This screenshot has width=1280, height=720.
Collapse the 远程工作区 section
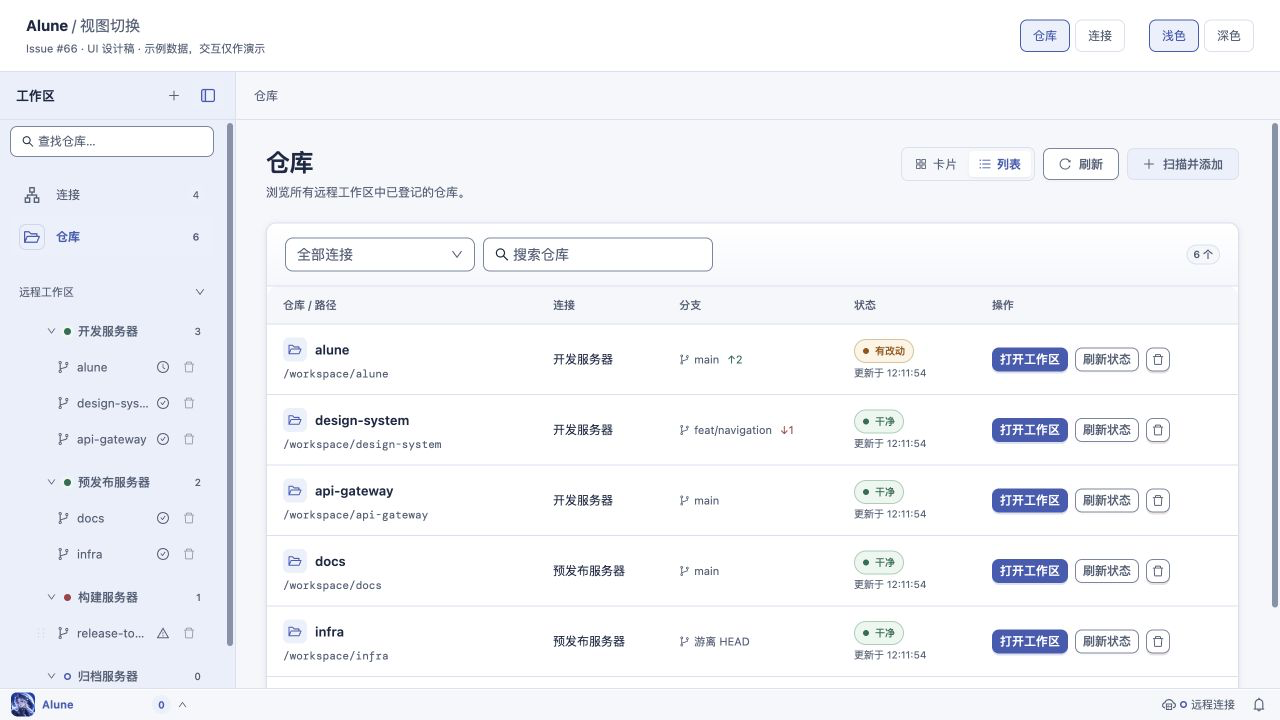200,292
